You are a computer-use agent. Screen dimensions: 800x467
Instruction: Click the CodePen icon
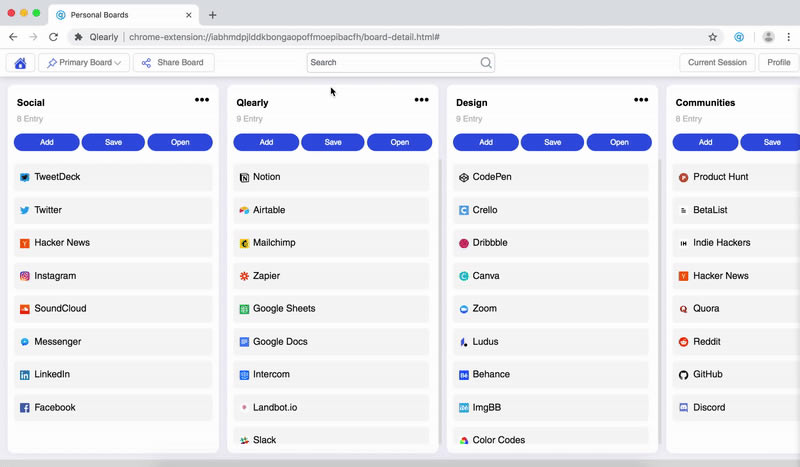click(464, 177)
